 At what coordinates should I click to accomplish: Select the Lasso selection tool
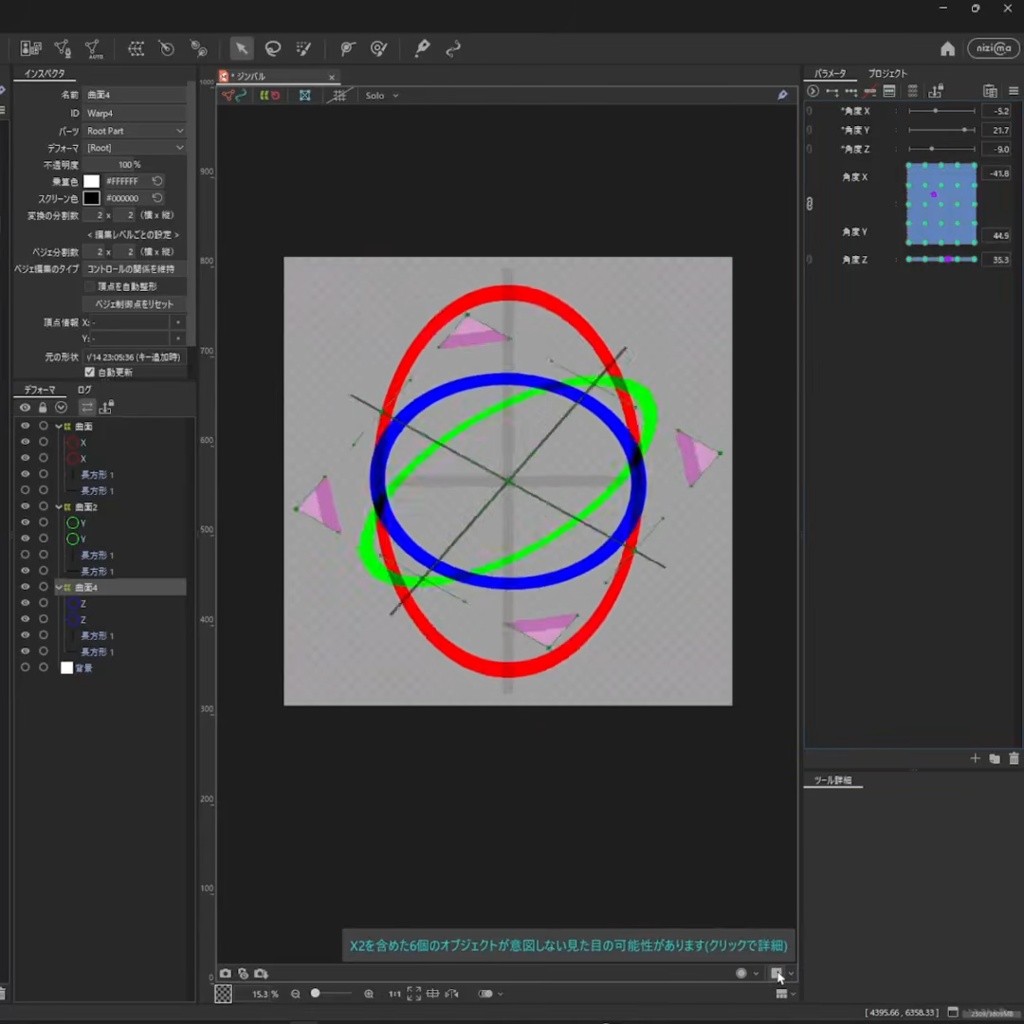[272, 48]
